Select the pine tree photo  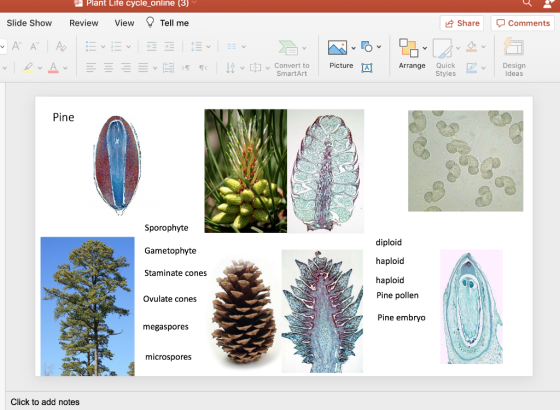[88, 306]
